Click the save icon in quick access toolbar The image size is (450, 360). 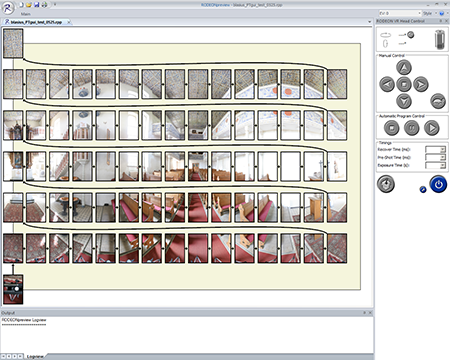coord(37,5)
